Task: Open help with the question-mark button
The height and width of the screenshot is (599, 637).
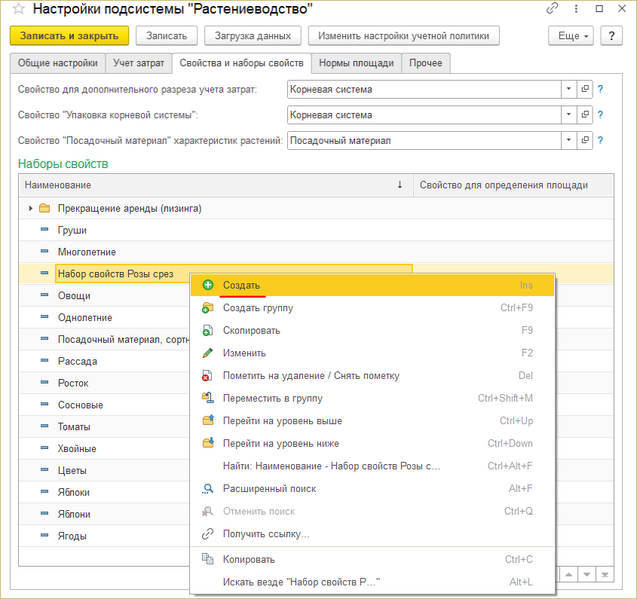Action: pos(611,36)
